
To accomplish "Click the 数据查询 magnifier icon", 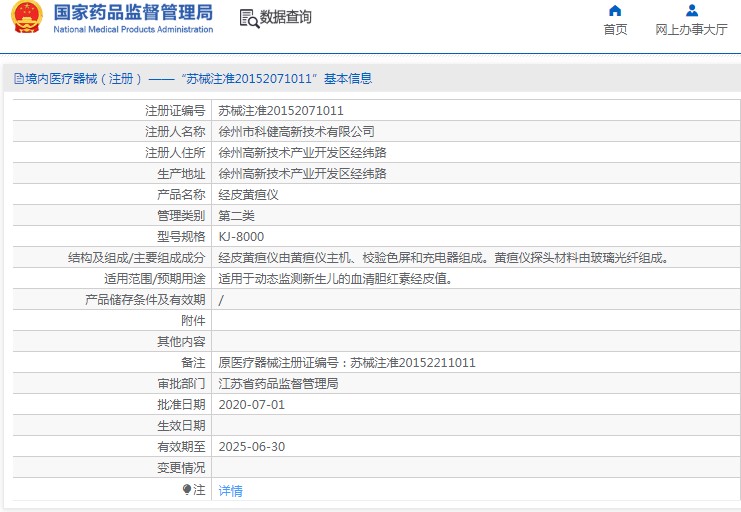I will (248, 18).
